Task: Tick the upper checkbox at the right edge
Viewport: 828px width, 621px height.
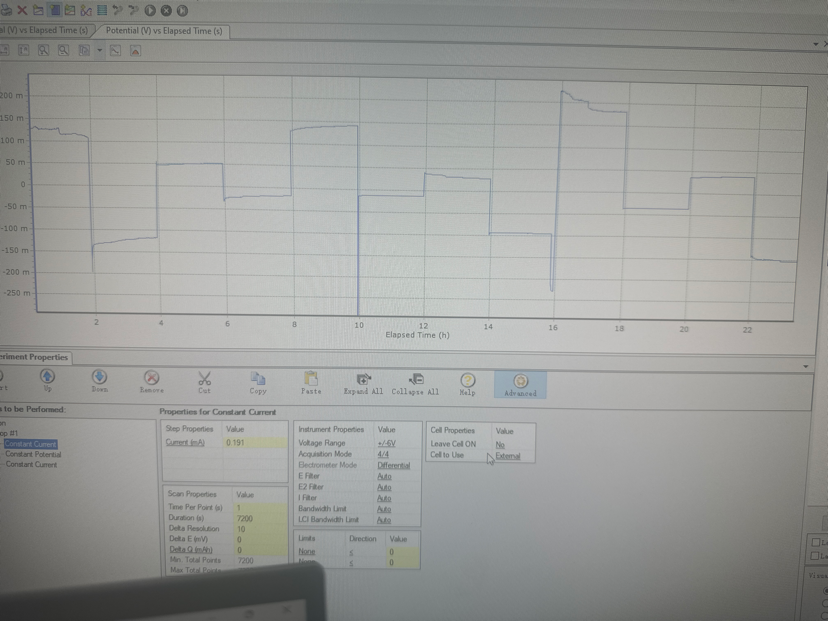Action: click(816, 542)
